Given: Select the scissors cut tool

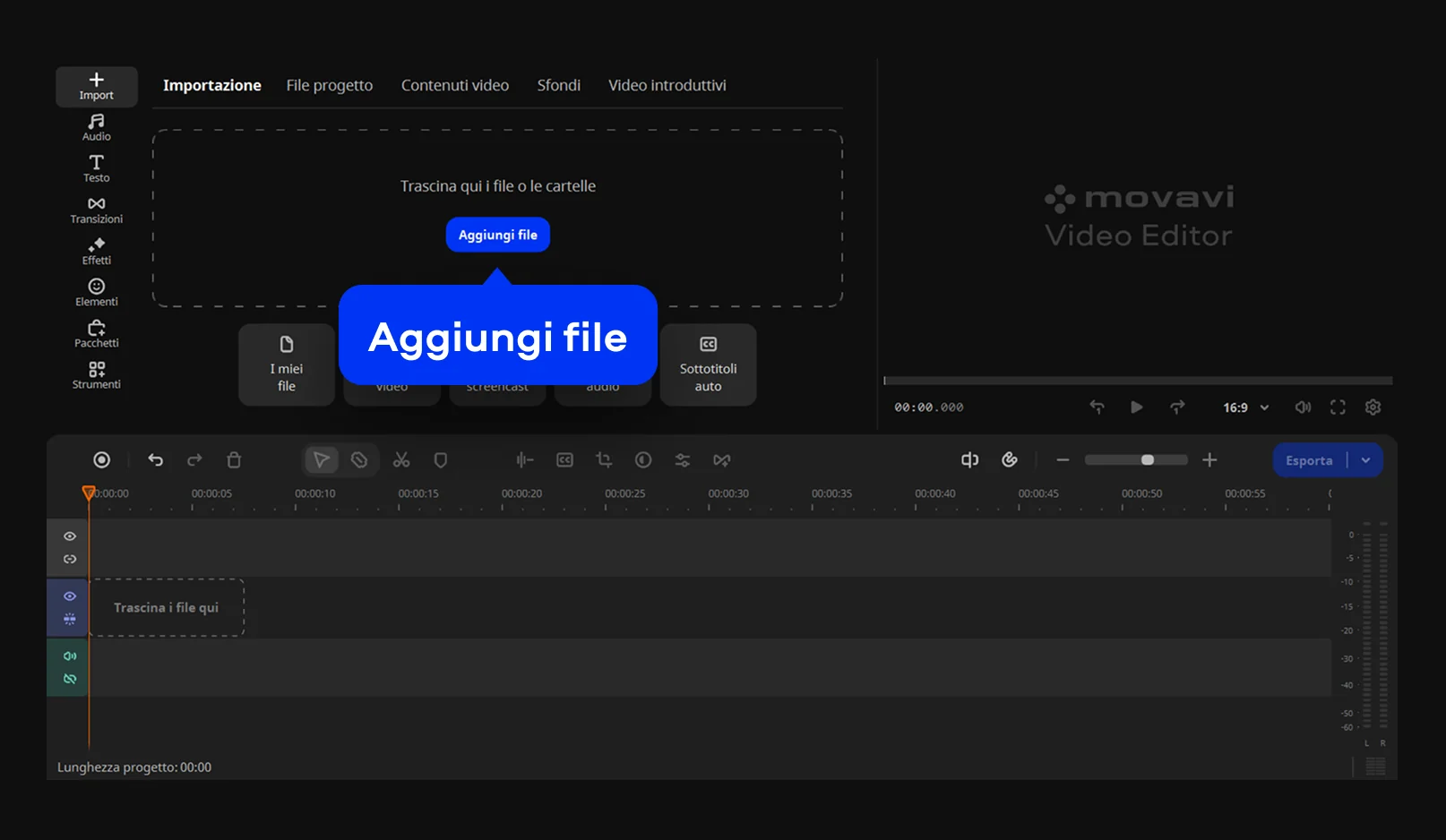Looking at the screenshot, I should point(401,460).
